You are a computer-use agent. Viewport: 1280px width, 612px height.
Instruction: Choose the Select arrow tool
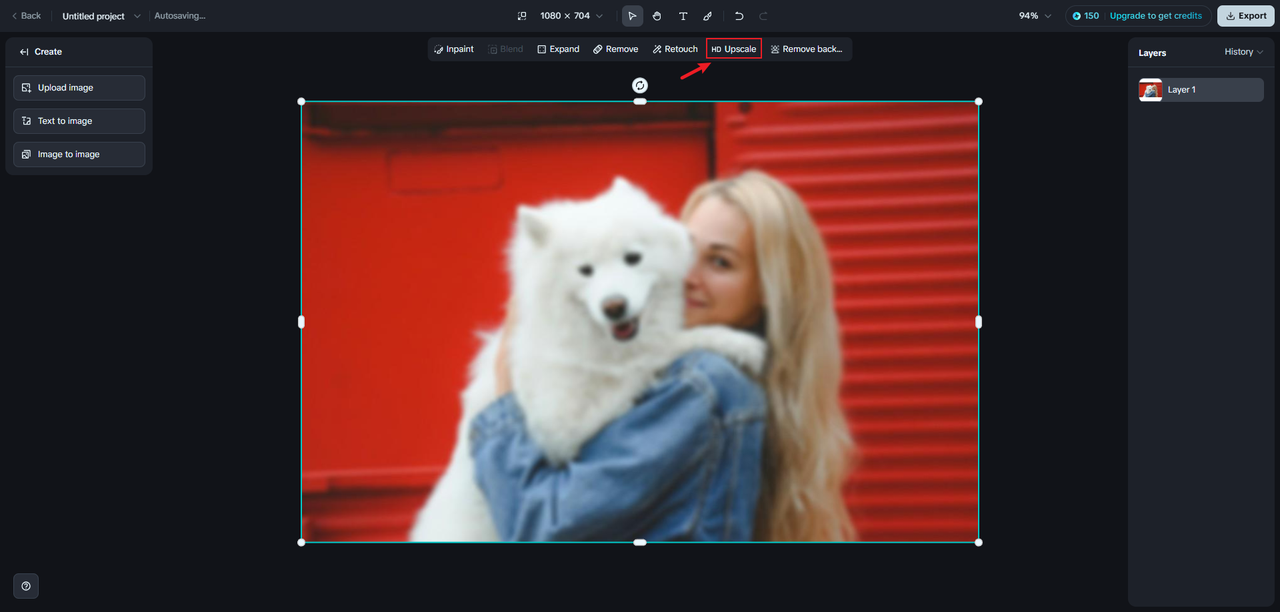pyautogui.click(x=632, y=16)
